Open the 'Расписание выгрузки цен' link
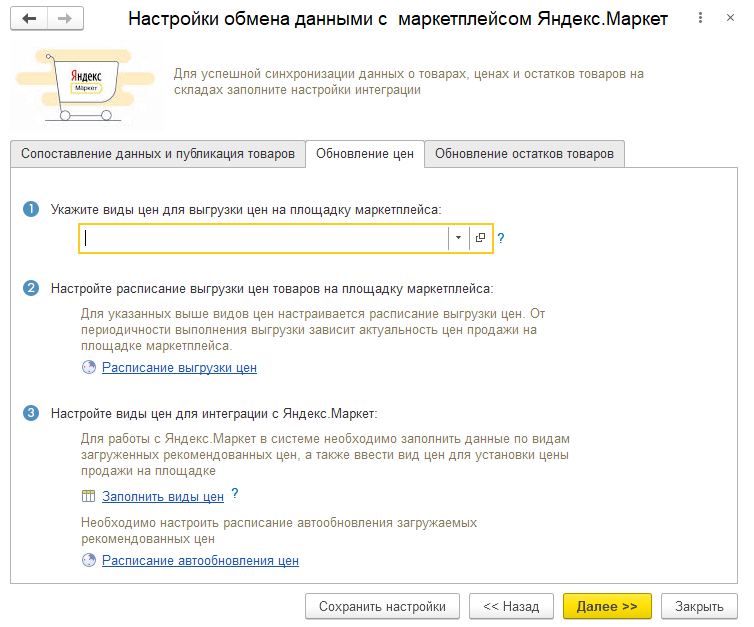 [179, 368]
